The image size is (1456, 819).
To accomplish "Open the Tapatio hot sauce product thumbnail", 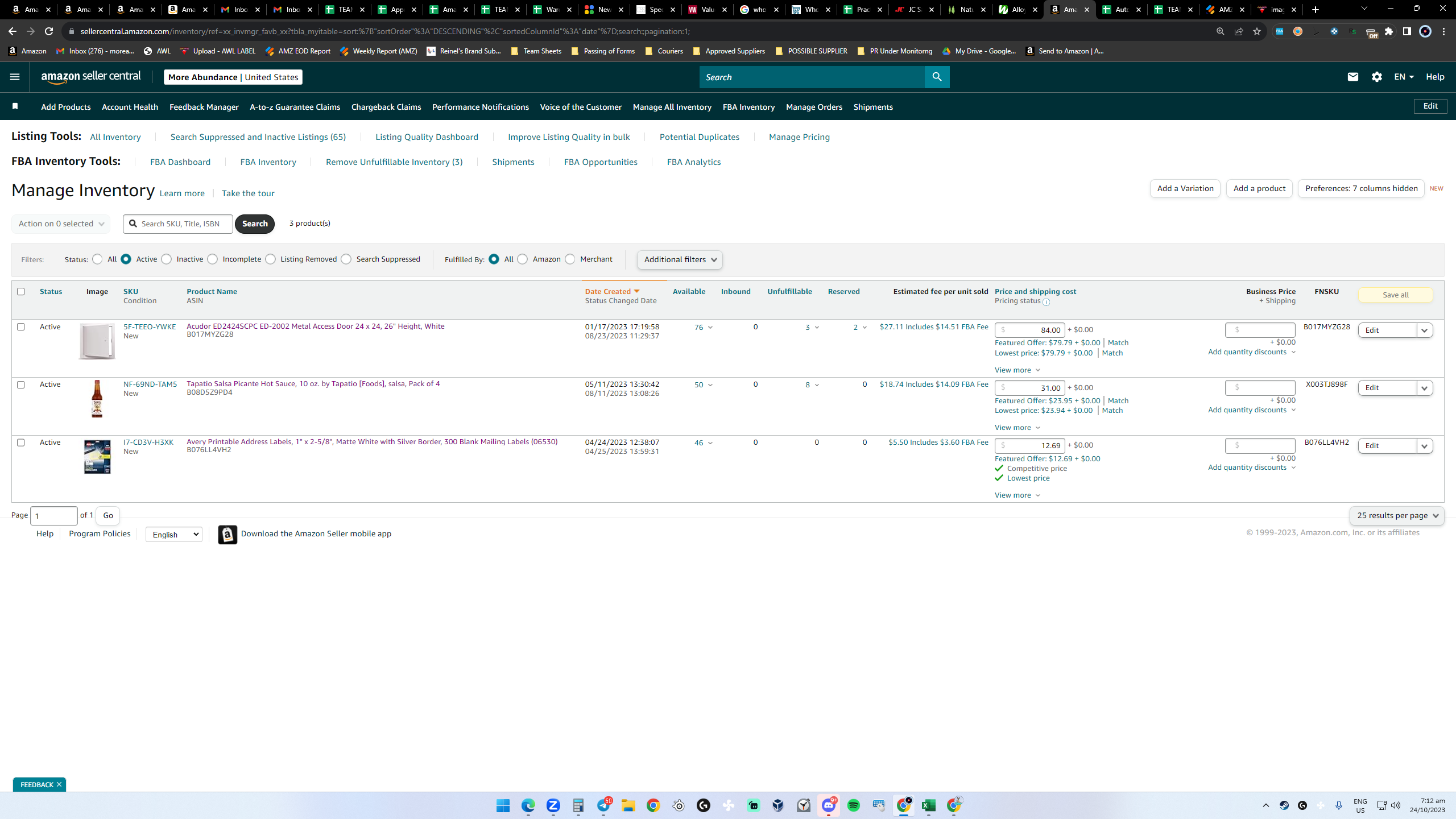I will tap(97, 399).
